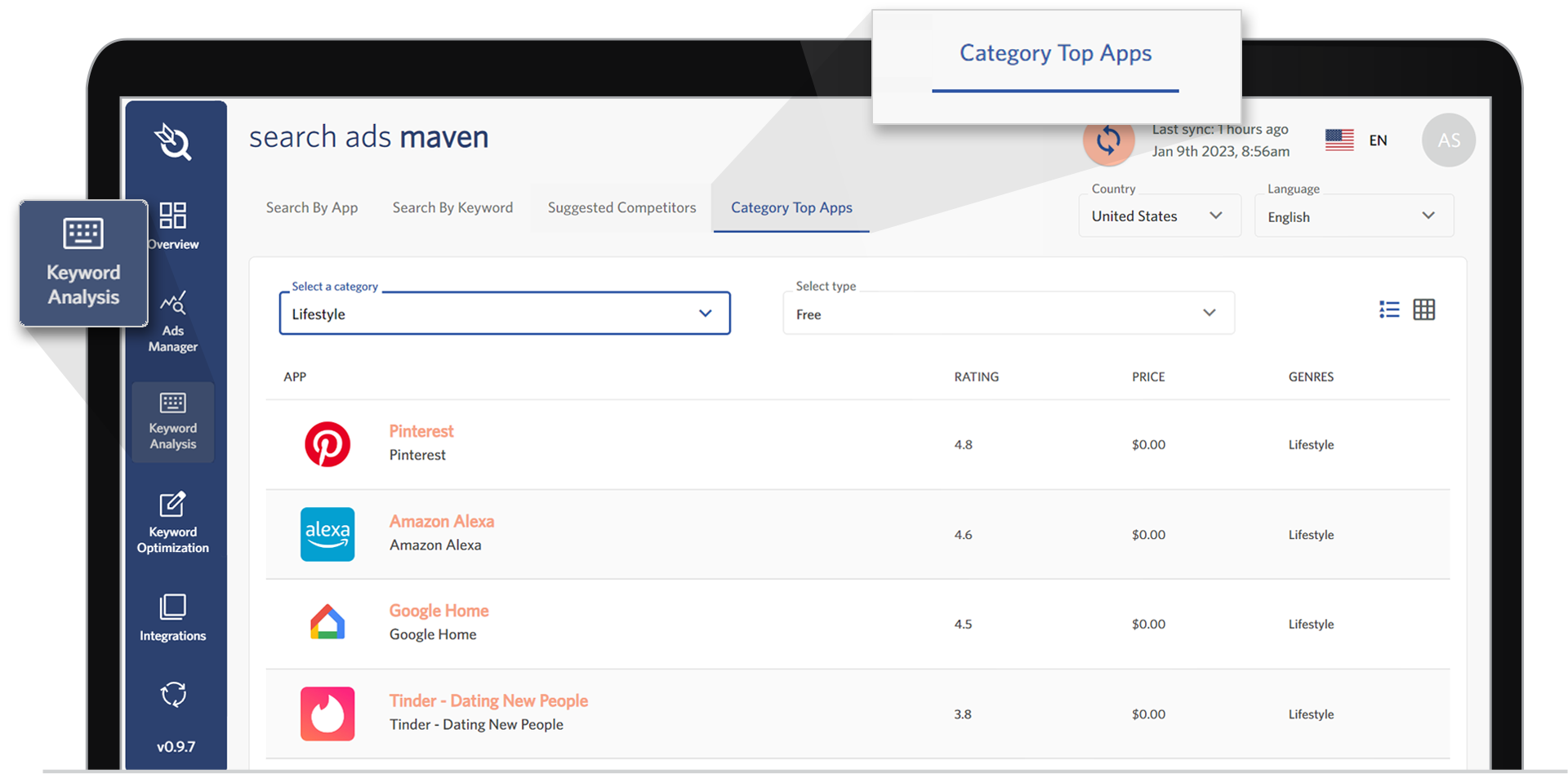Click the Lifestyle genre in Amazon Alexa row
1568x774 pixels.
coord(1311,535)
